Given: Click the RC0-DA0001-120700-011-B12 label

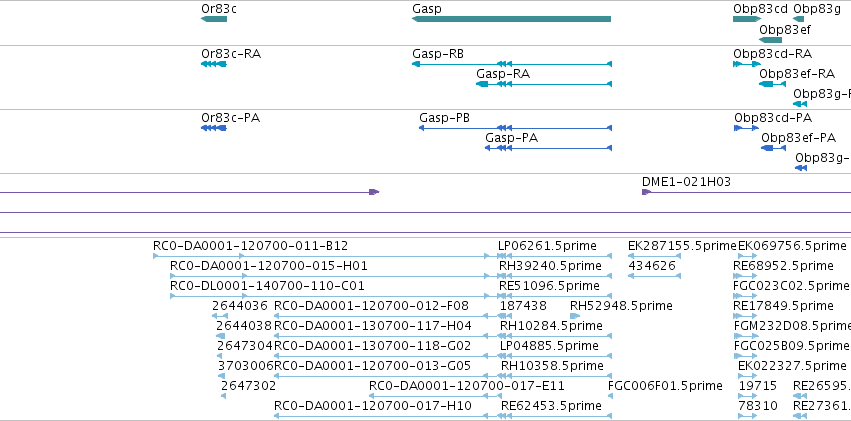Looking at the screenshot, I should coord(250,246).
